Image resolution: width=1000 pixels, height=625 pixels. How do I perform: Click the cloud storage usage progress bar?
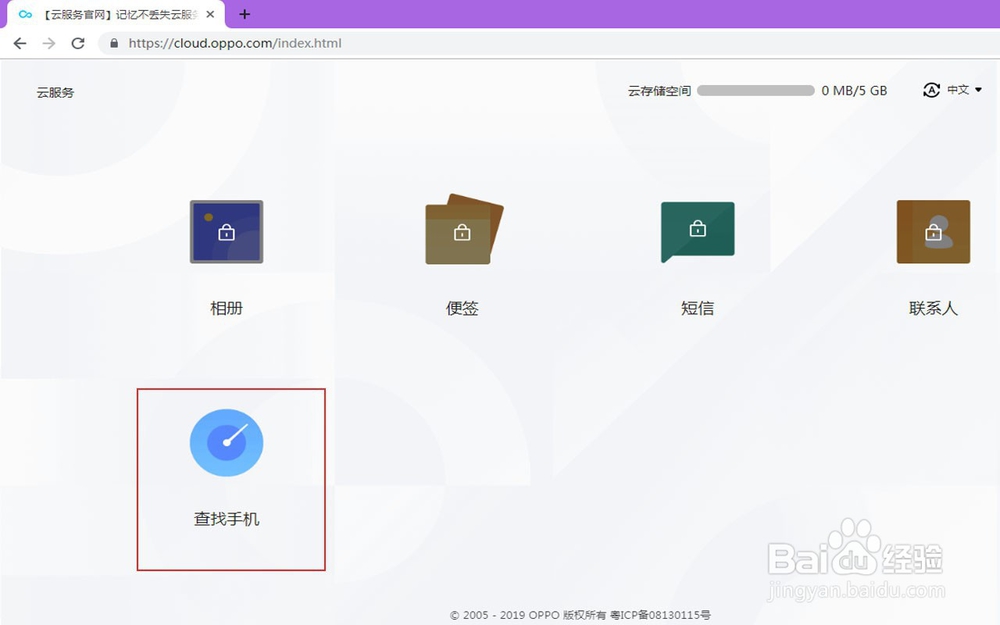click(756, 91)
